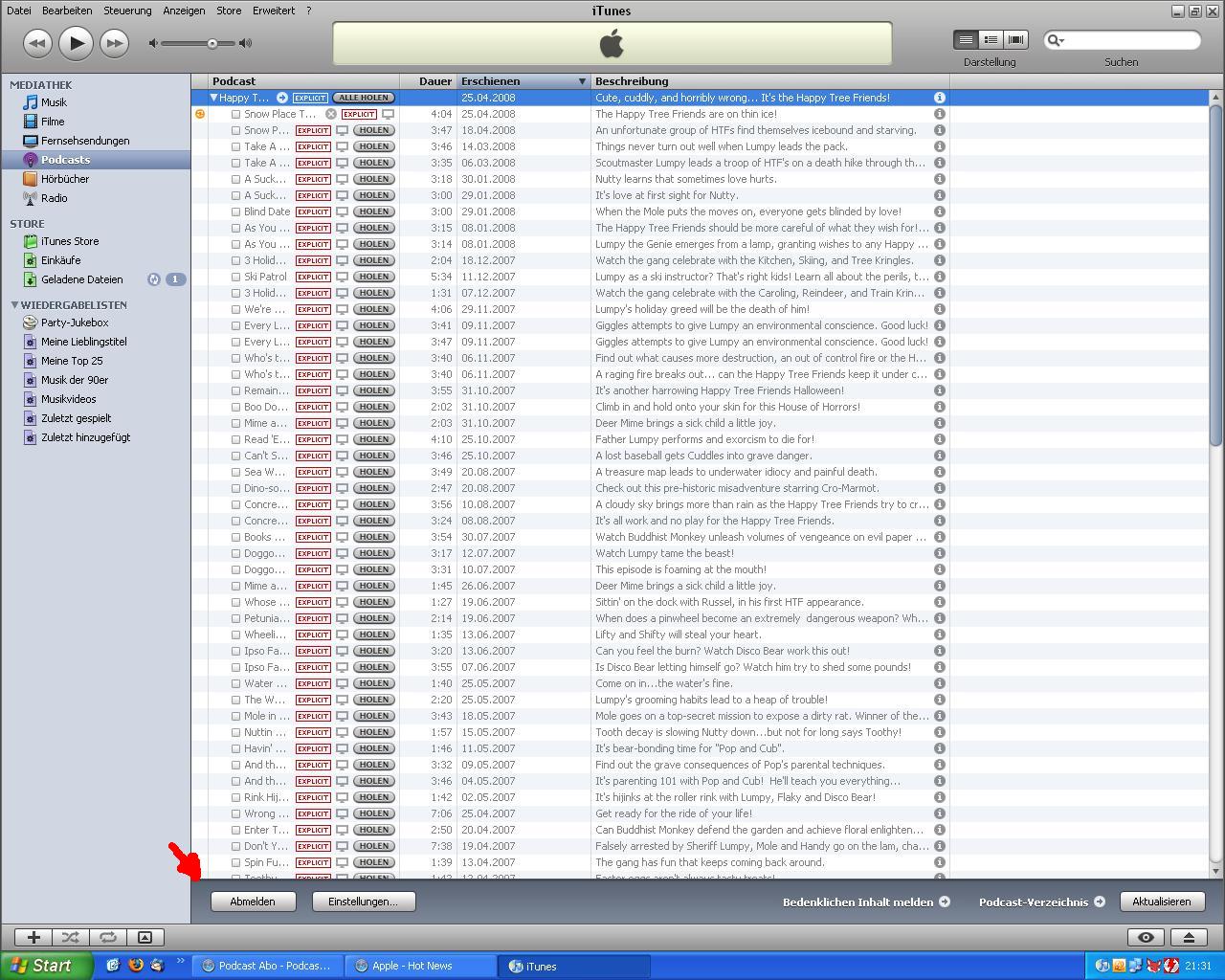Screen dimensions: 1225x980
Task: Open Radio in the sidebar
Action: tap(54, 198)
